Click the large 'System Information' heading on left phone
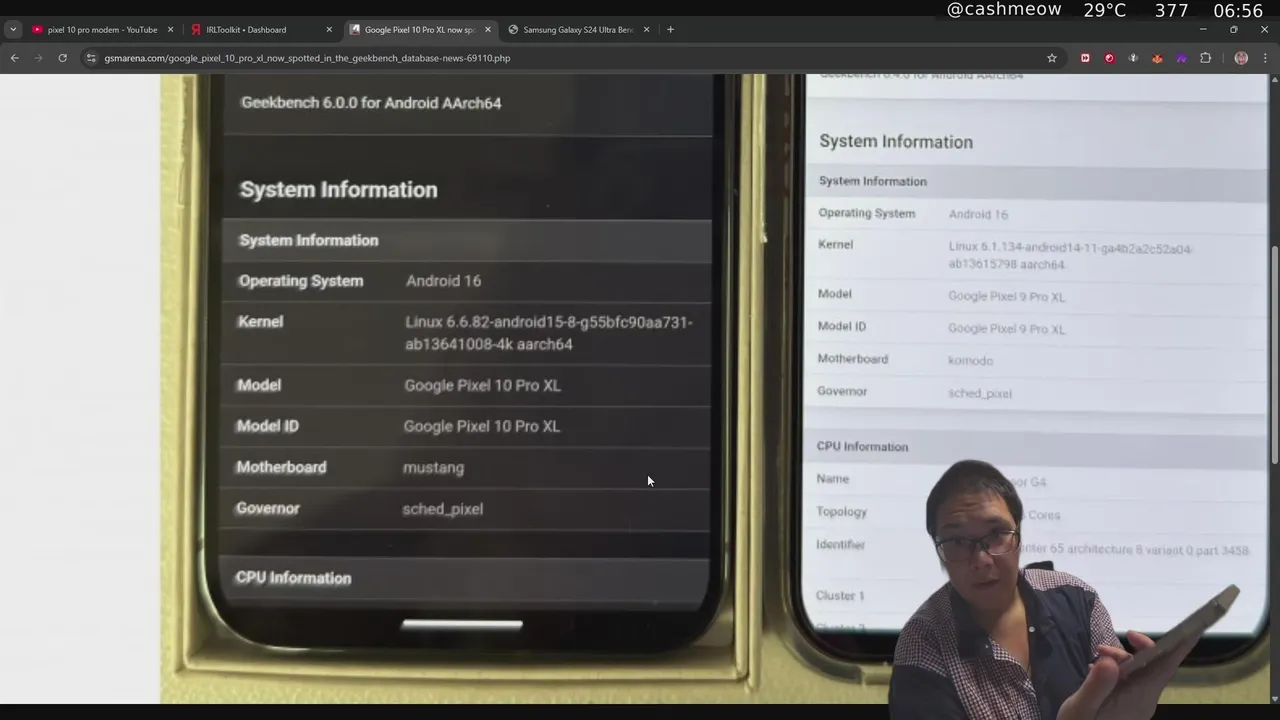This screenshot has width=1280, height=720. click(338, 190)
